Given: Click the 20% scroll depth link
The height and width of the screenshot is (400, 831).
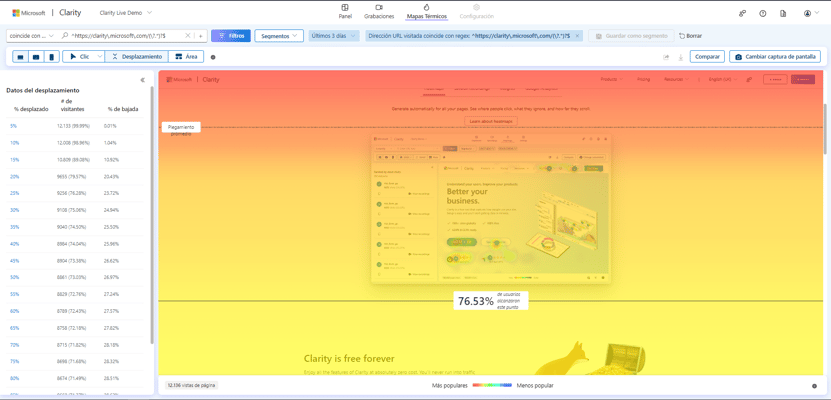Looking at the screenshot, I should [15, 176].
